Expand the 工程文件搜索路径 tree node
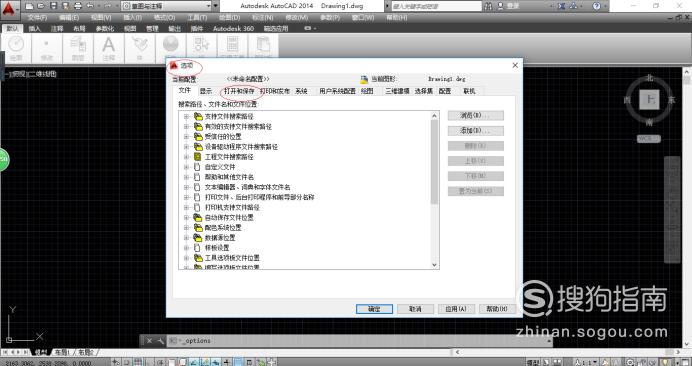Image resolution: width=692 pixels, height=366 pixels. [186, 157]
